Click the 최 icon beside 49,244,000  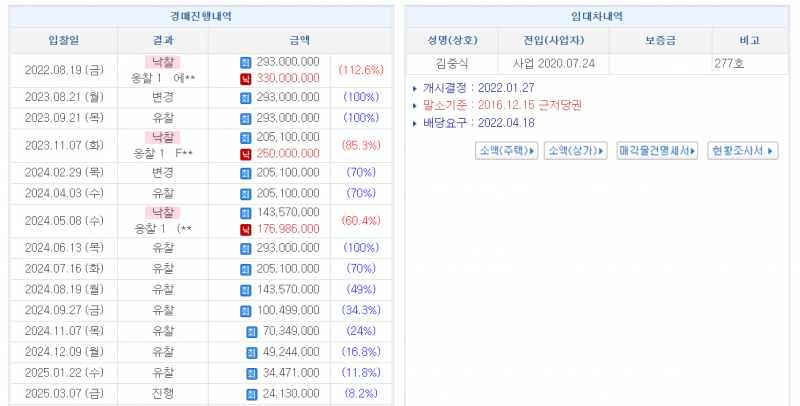coord(252,352)
